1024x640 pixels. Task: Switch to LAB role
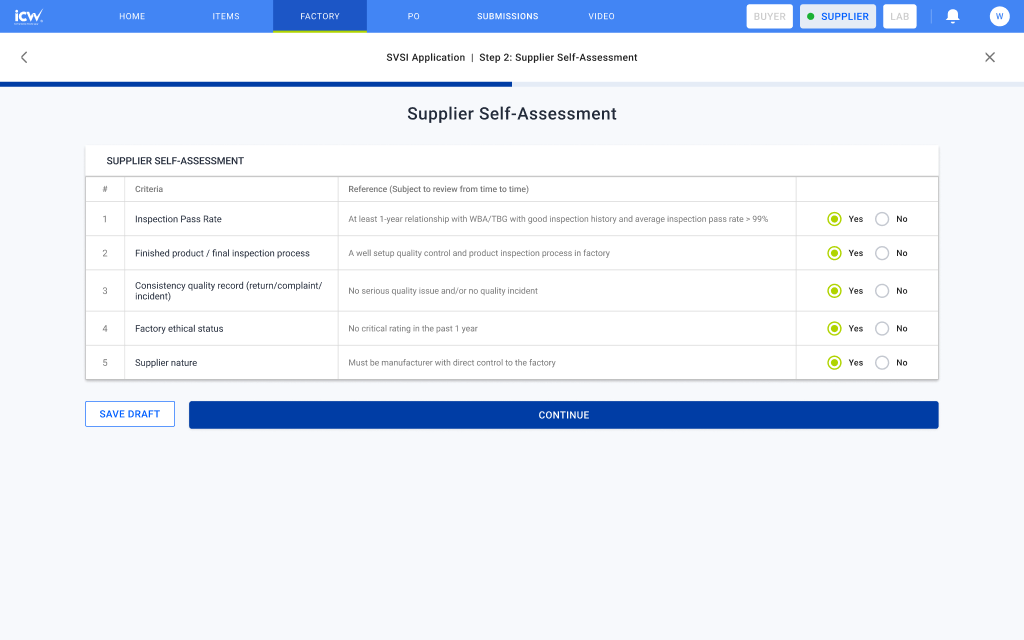(x=899, y=16)
